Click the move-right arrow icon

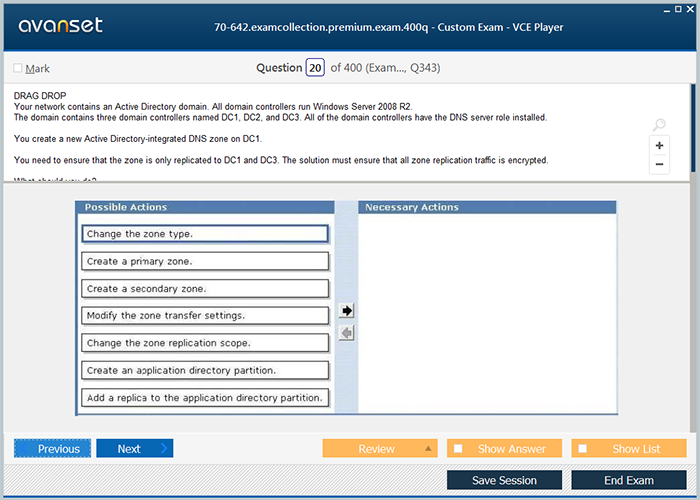346,310
